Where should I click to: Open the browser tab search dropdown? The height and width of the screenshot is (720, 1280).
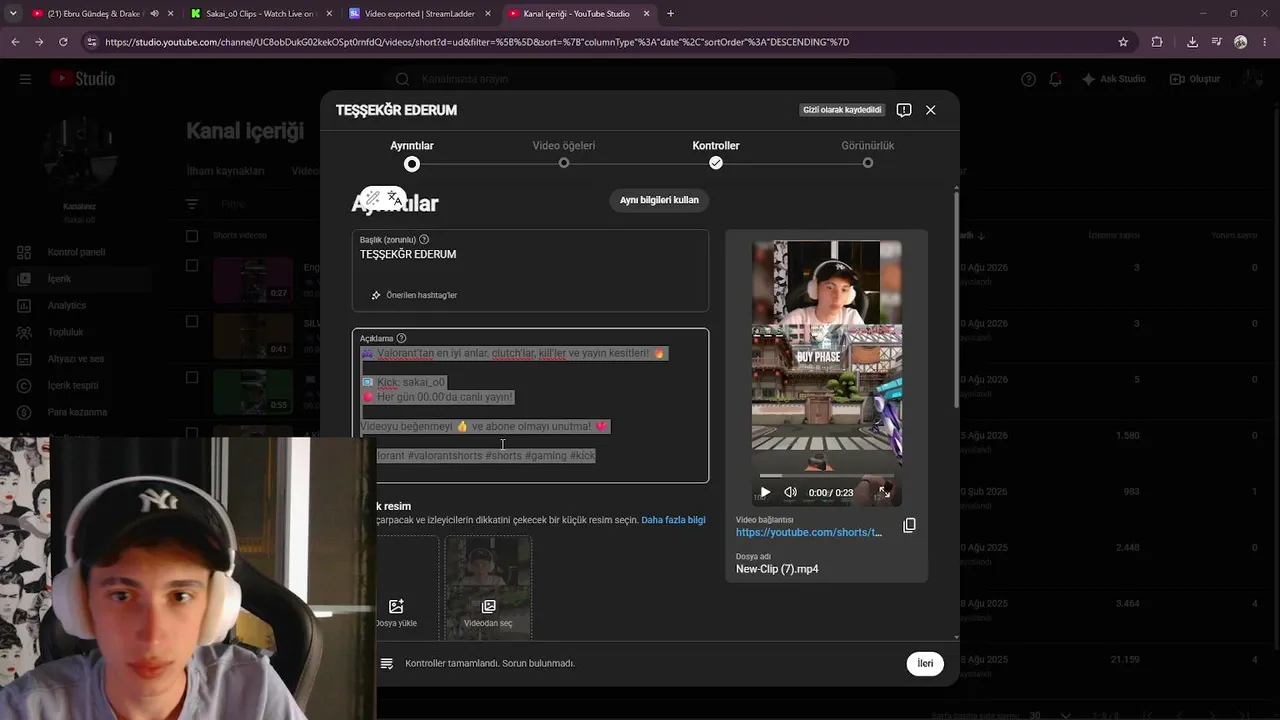pos(13,14)
